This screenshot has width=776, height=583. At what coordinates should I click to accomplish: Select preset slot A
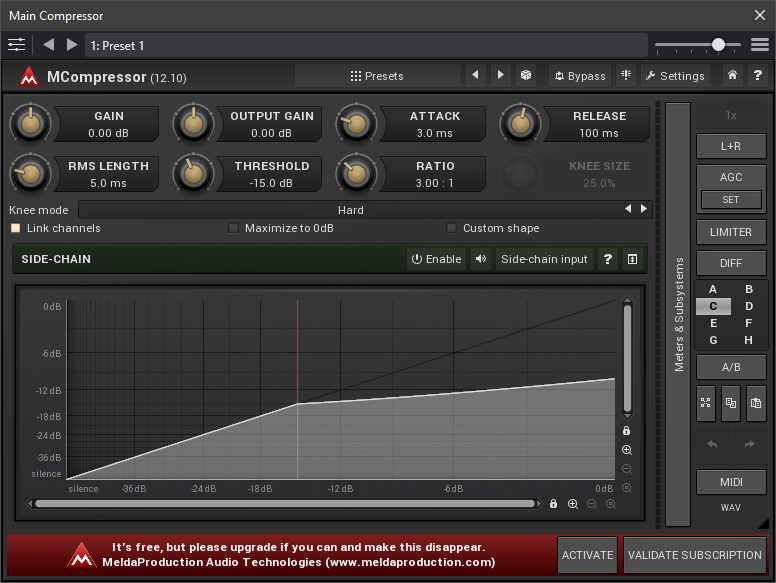(x=713, y=289)
